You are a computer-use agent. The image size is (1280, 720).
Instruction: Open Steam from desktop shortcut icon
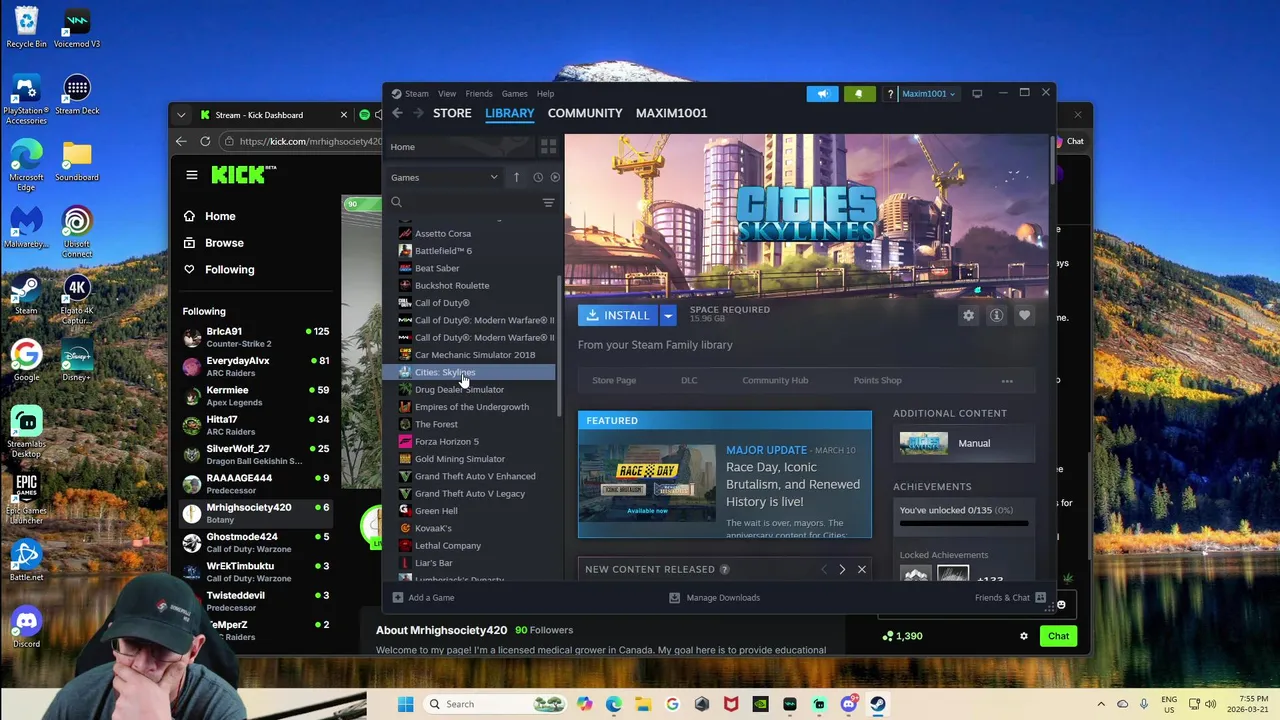point(26,297)
